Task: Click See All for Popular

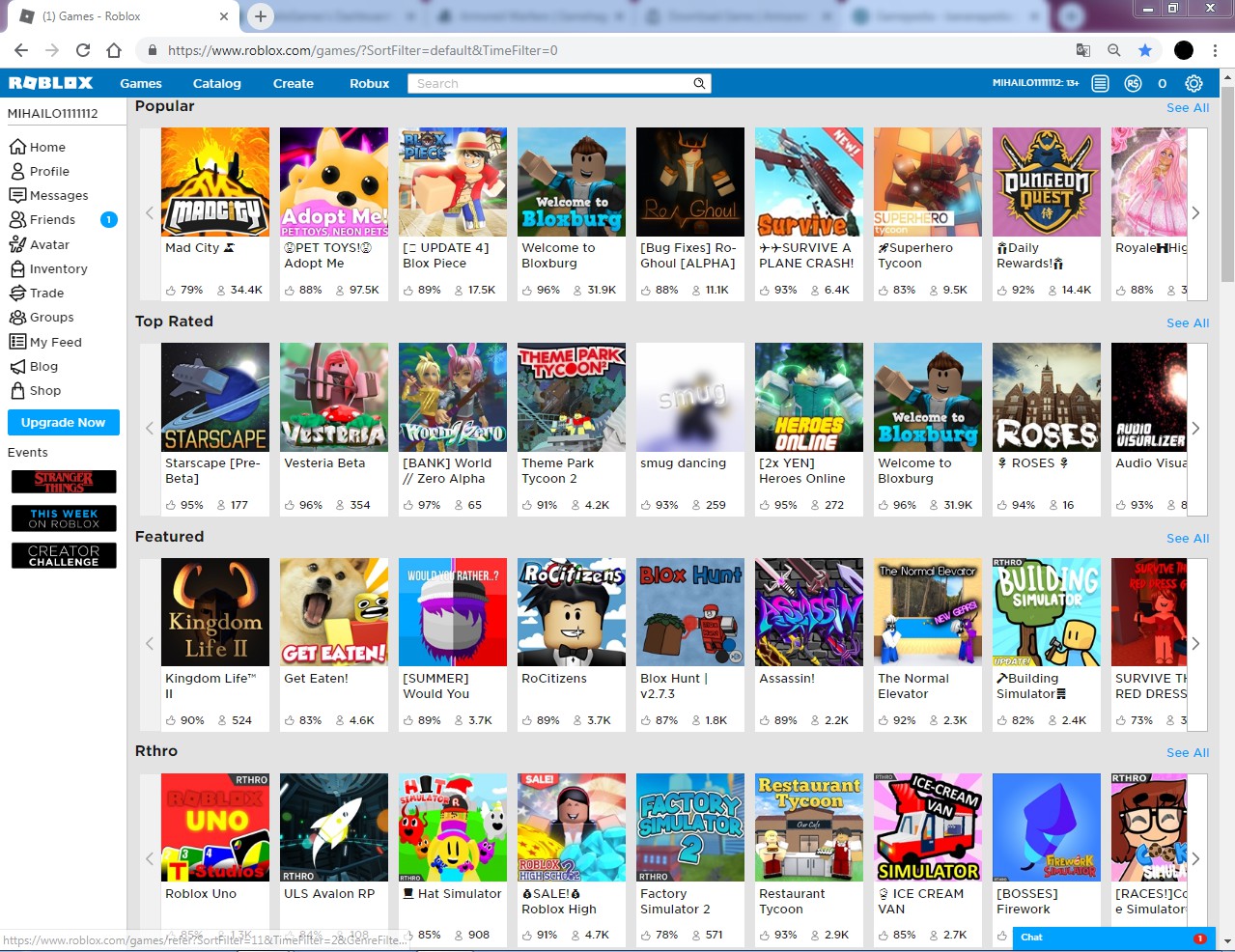Action: click(x=1188, y=108)
